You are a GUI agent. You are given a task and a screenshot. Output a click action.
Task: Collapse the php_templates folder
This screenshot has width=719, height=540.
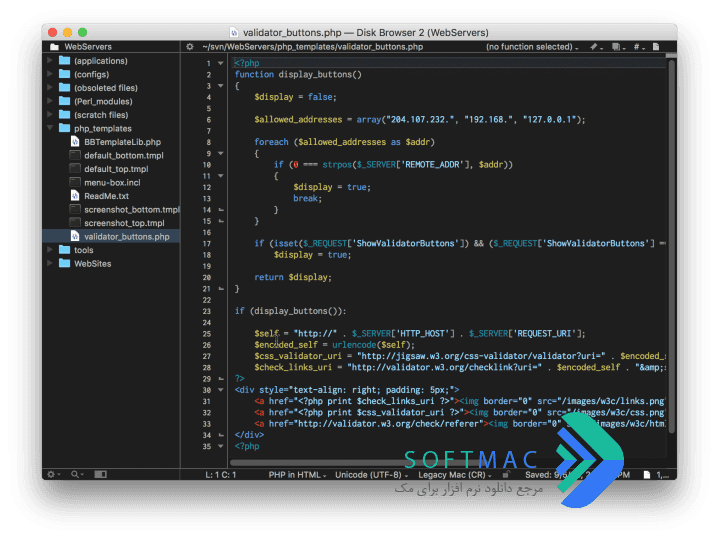[x=50, y=128]
